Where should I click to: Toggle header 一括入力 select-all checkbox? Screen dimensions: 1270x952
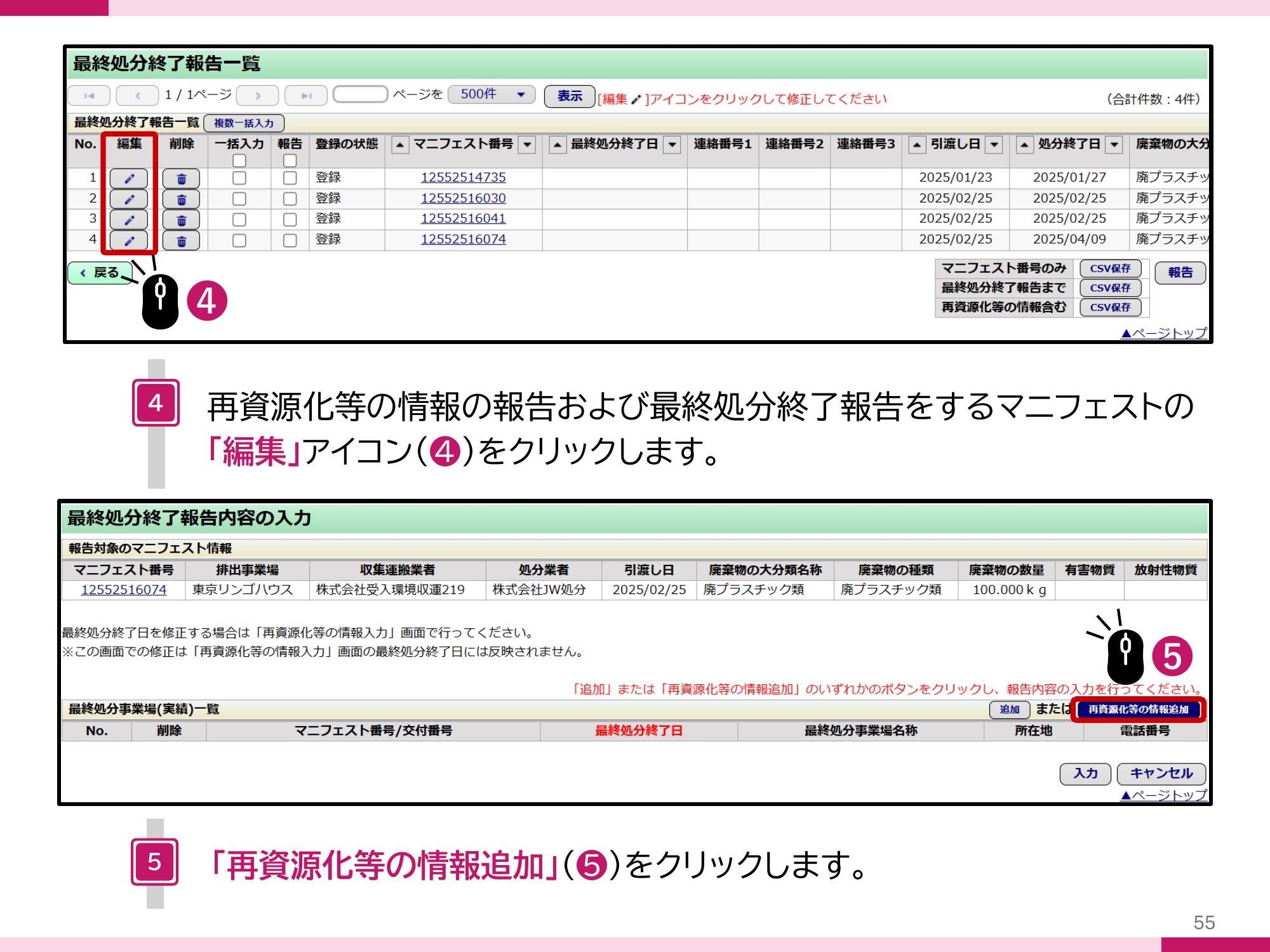click(x=239, y=161)
